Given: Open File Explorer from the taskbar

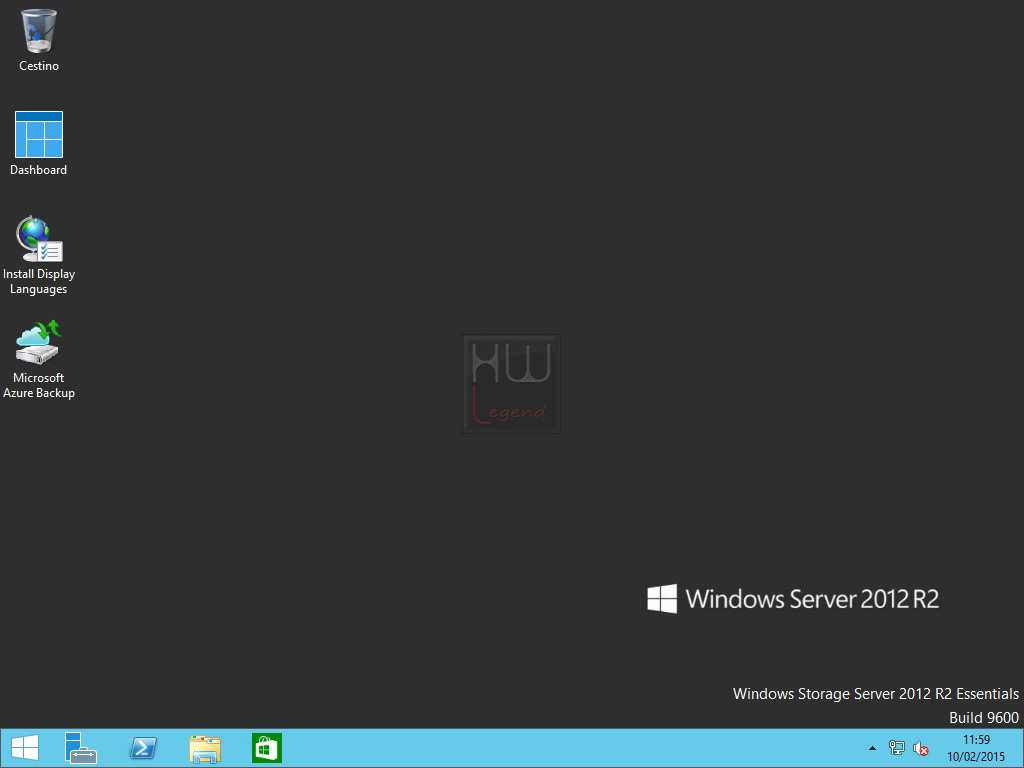Looking at the screenshot, I should [x=205, y=748].
